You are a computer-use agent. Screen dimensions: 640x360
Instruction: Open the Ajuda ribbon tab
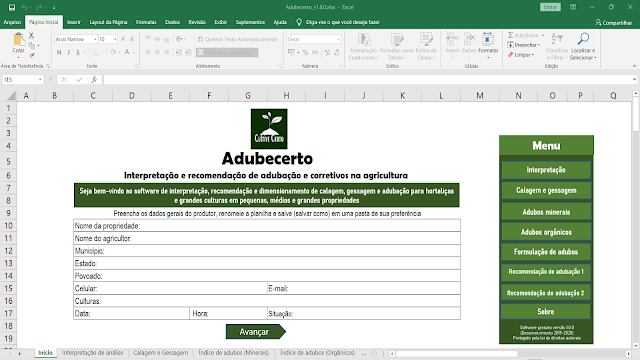[280, 22]
